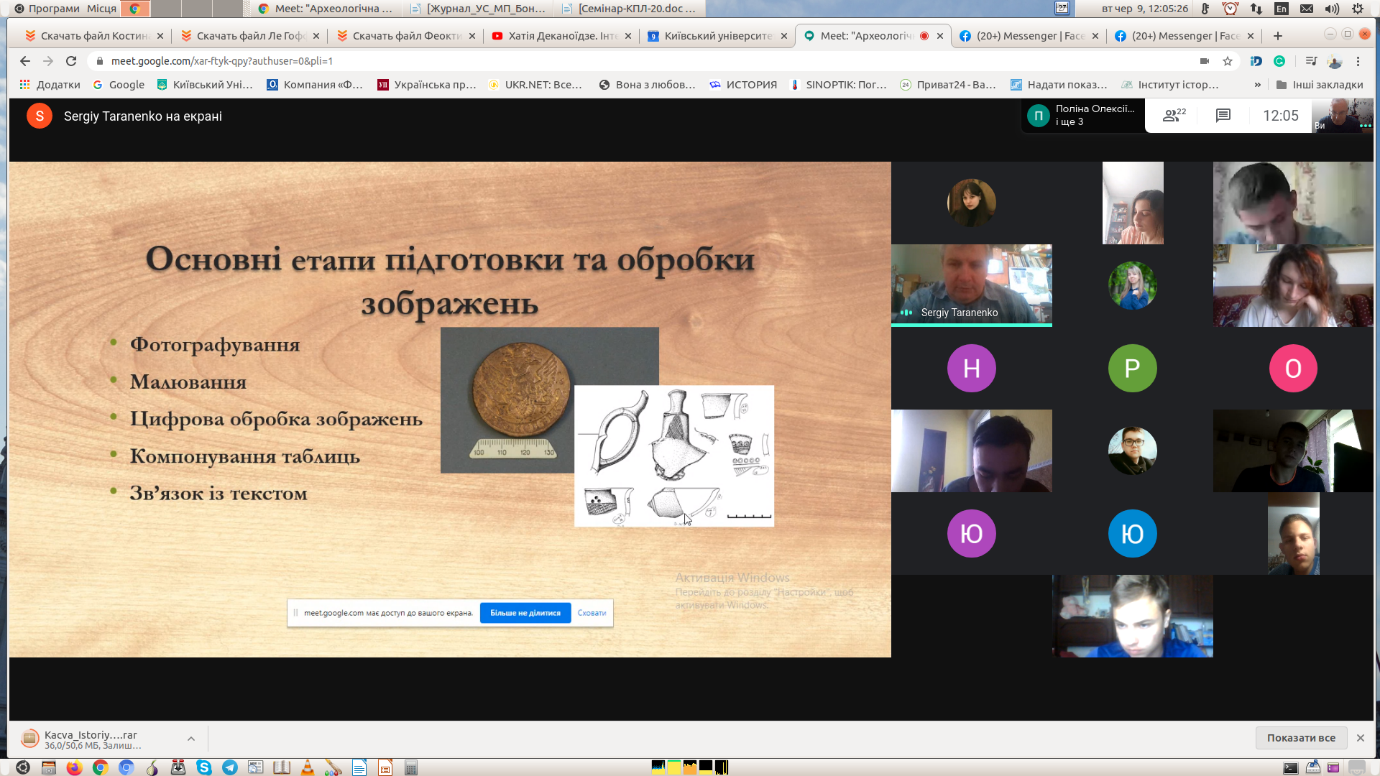
Task: Toggle the En keyboard layout indicator
Action: tap(1281, 8)
